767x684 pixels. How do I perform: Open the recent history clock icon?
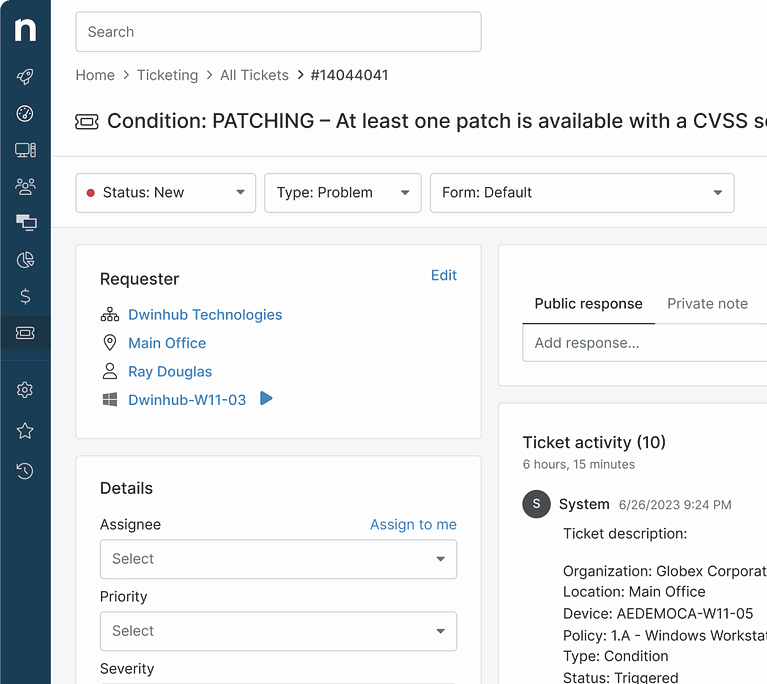coord(25,471)
